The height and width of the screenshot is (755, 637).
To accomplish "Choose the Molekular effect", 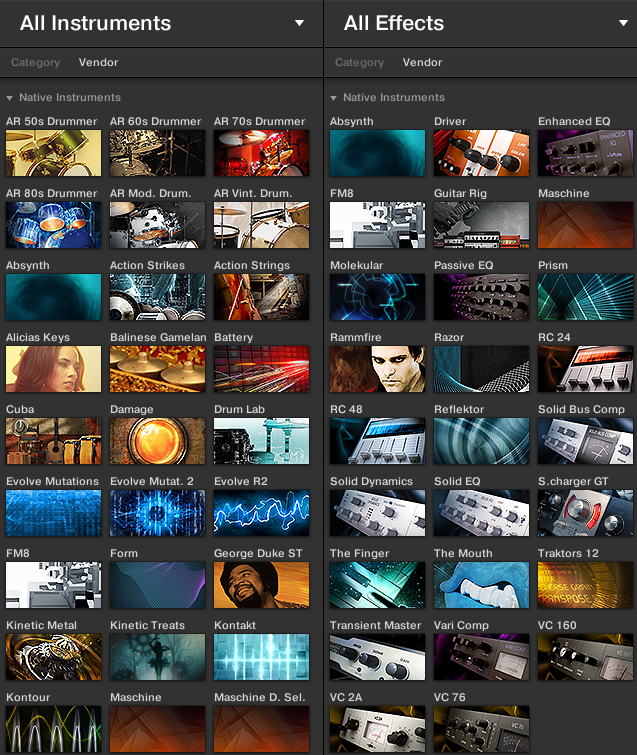I will coord(377,297).
